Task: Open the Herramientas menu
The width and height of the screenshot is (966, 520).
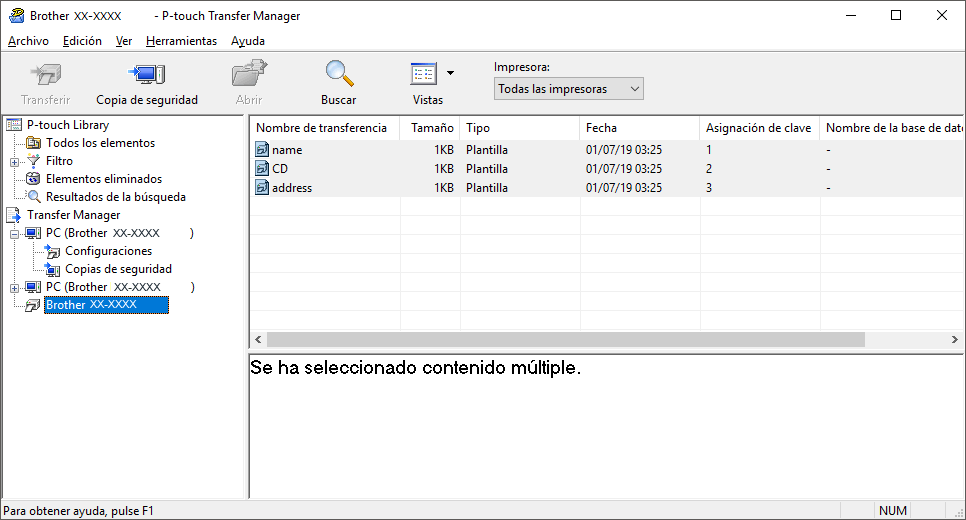Action: (x=181, y=41)
